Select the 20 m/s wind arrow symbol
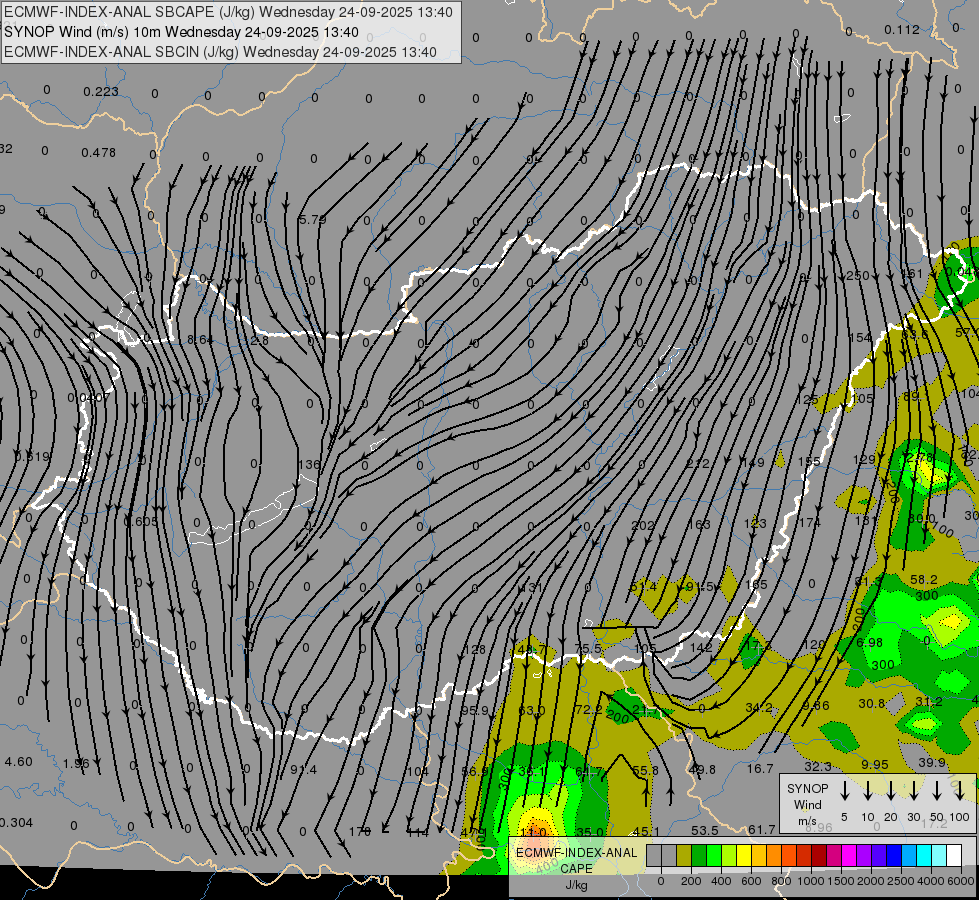Screen dimensions: 979x900 tap(891, 791)
